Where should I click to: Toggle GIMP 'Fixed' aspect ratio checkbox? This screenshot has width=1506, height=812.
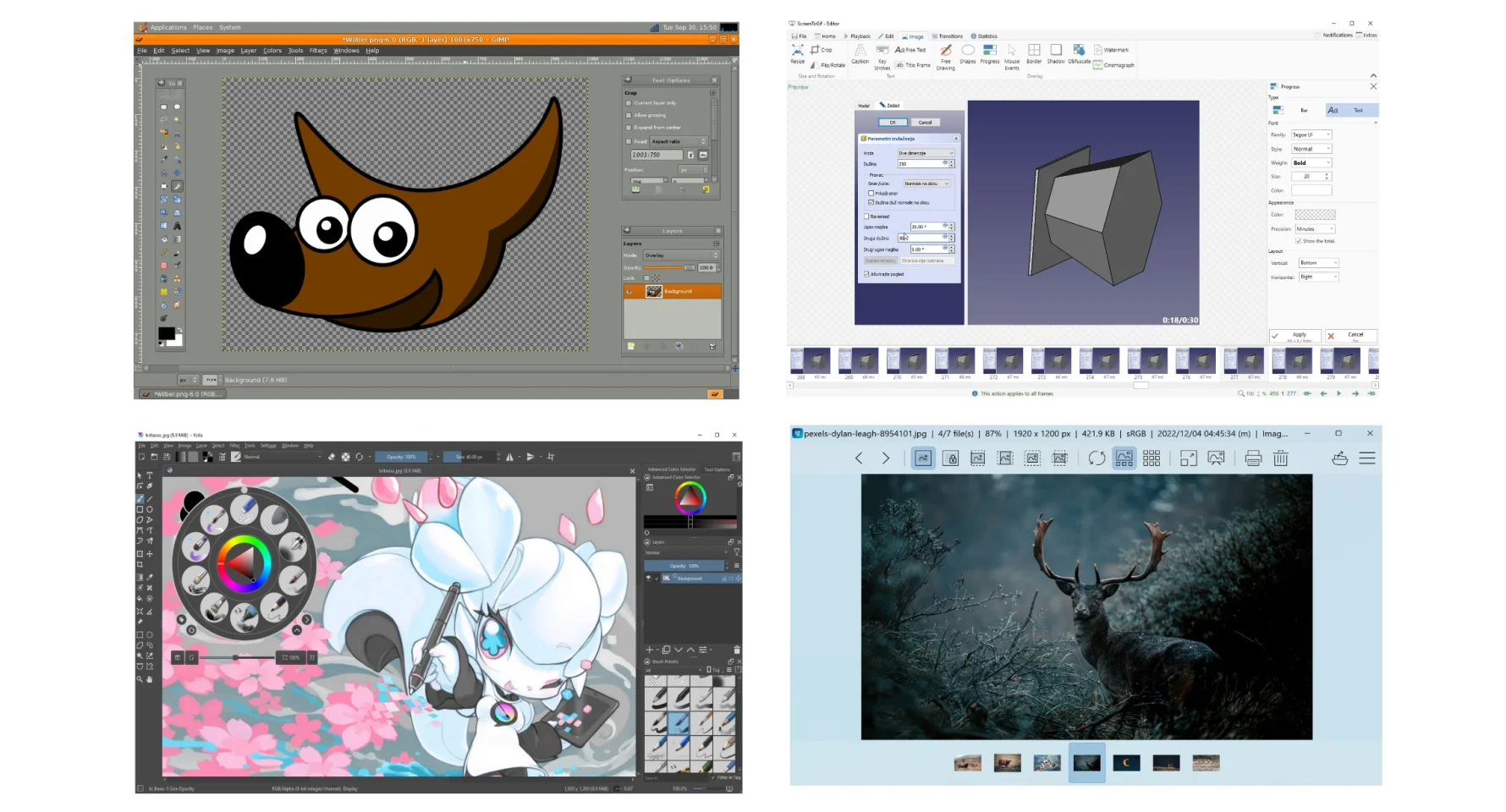click(x=629, y=141)
